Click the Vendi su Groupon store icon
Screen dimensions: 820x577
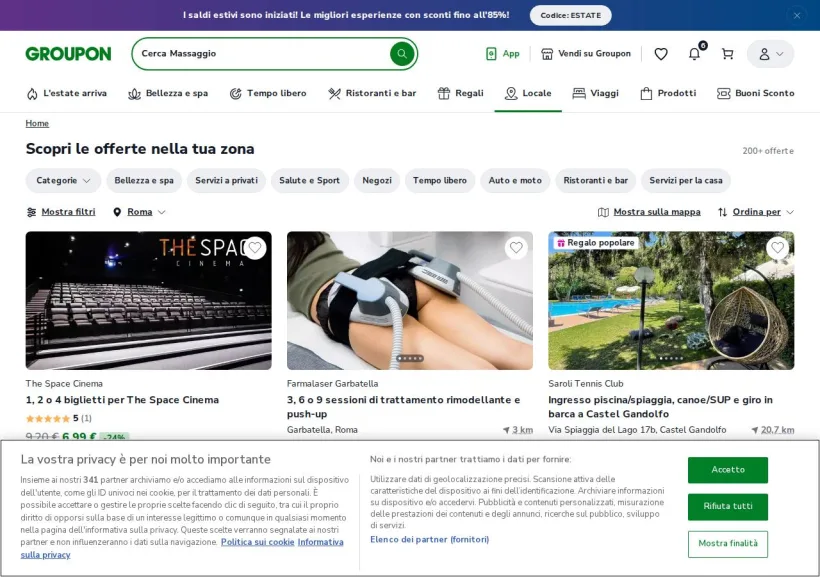[x=547, y=53]
